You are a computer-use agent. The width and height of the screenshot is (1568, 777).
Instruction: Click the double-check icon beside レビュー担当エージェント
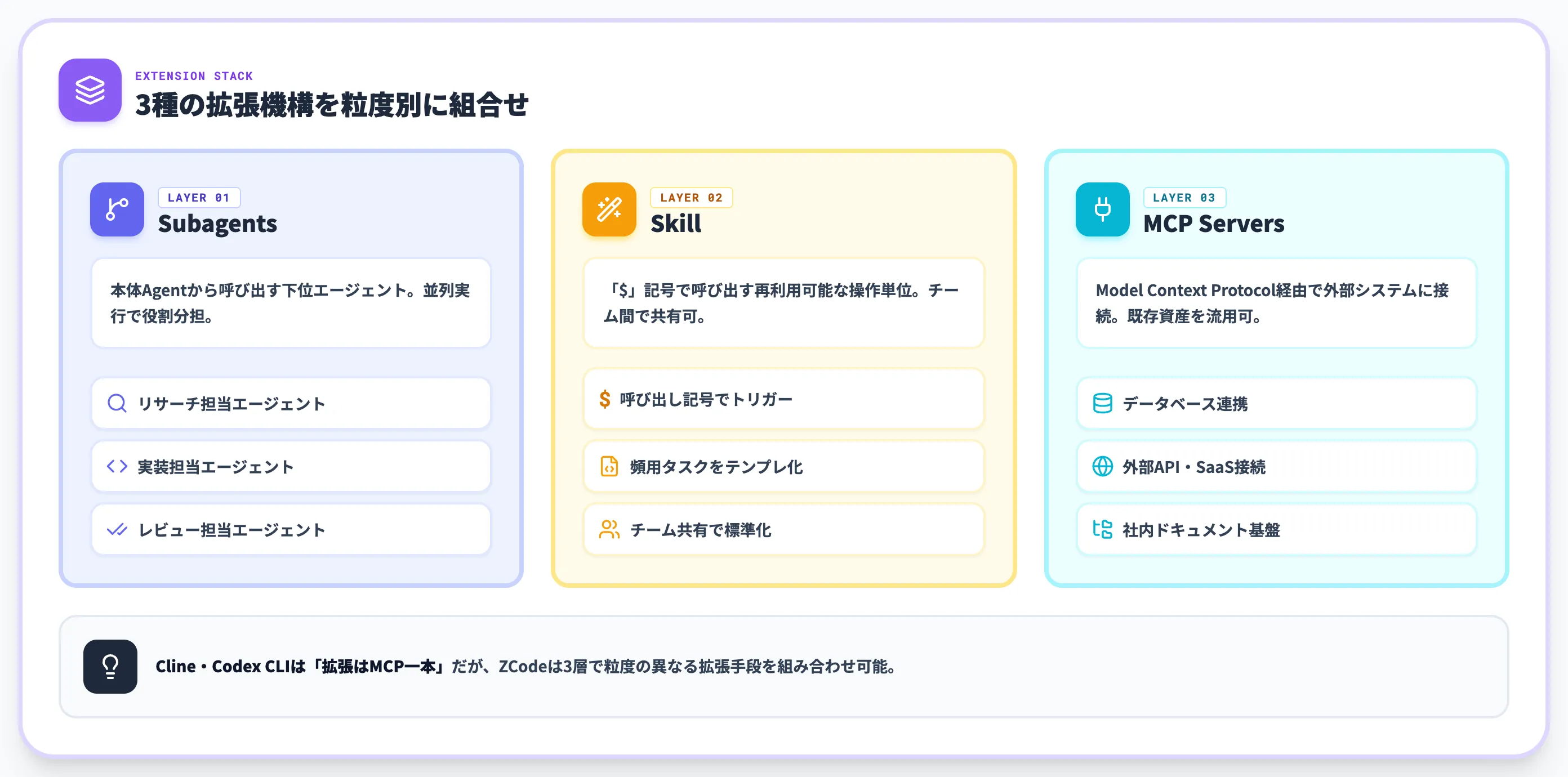tap(117, 529)
